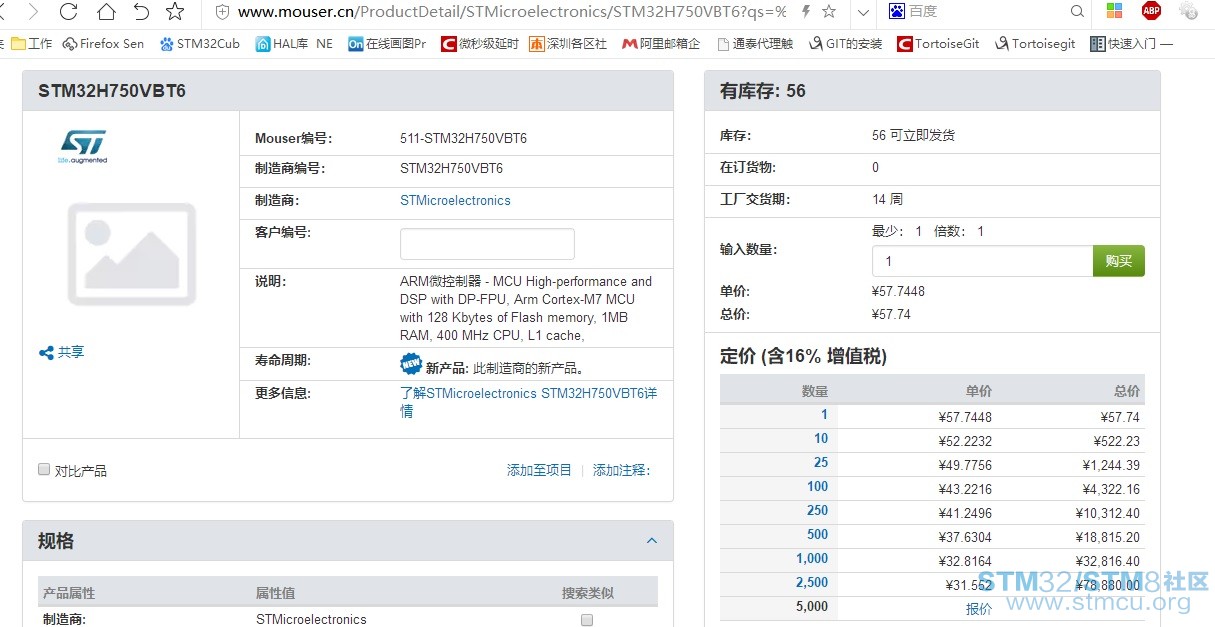The height and width of the screenshot is (627, 1215).
Task: Click the Mouser number 511-STM32H750VBT6 text
Action: tap(463, 138)
